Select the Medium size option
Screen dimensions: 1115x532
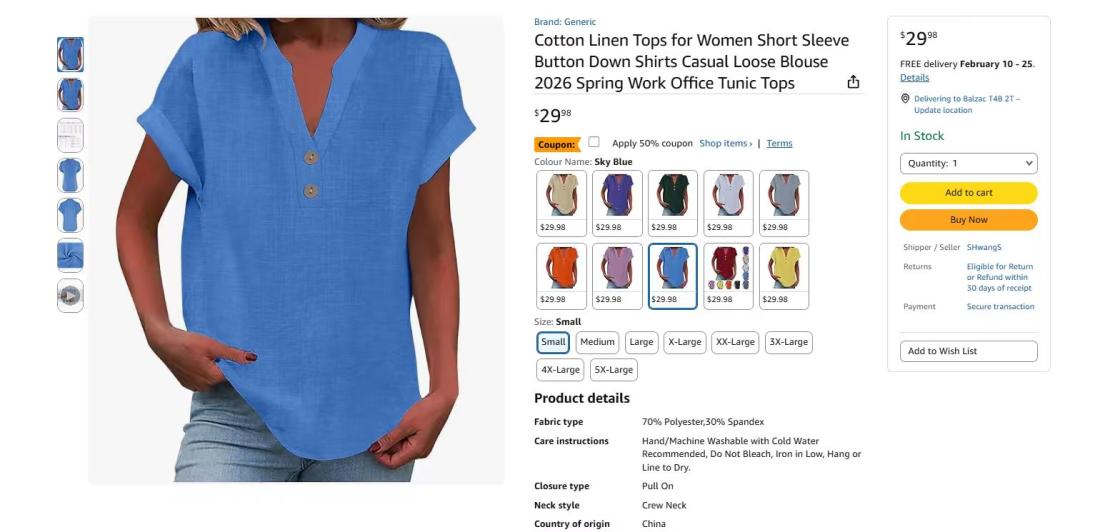coord(597,342)
